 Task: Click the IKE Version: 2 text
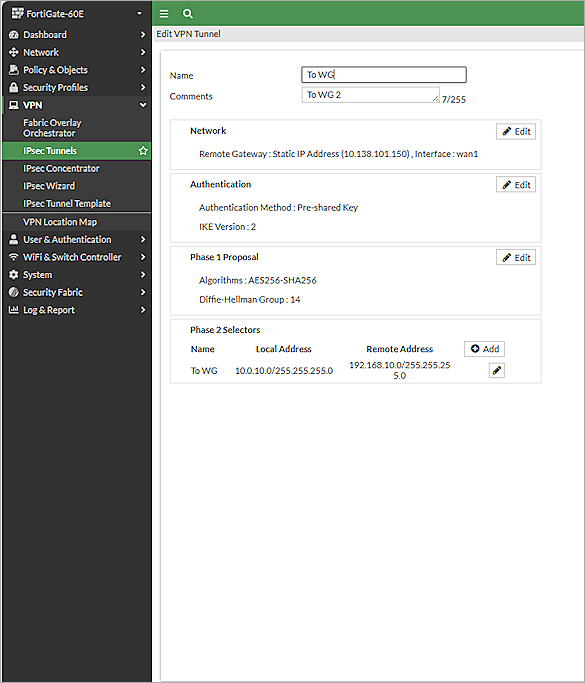pyautogui.click(x=227, y=227)
